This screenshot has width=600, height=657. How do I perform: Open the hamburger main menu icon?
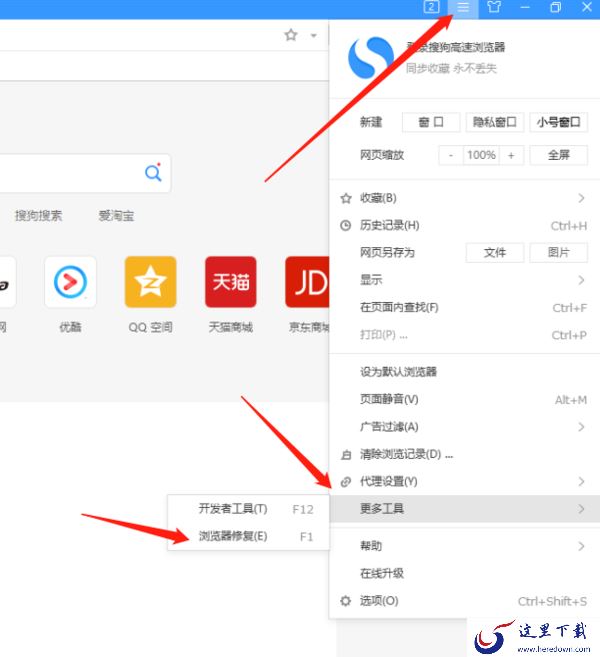coord(463,8)
